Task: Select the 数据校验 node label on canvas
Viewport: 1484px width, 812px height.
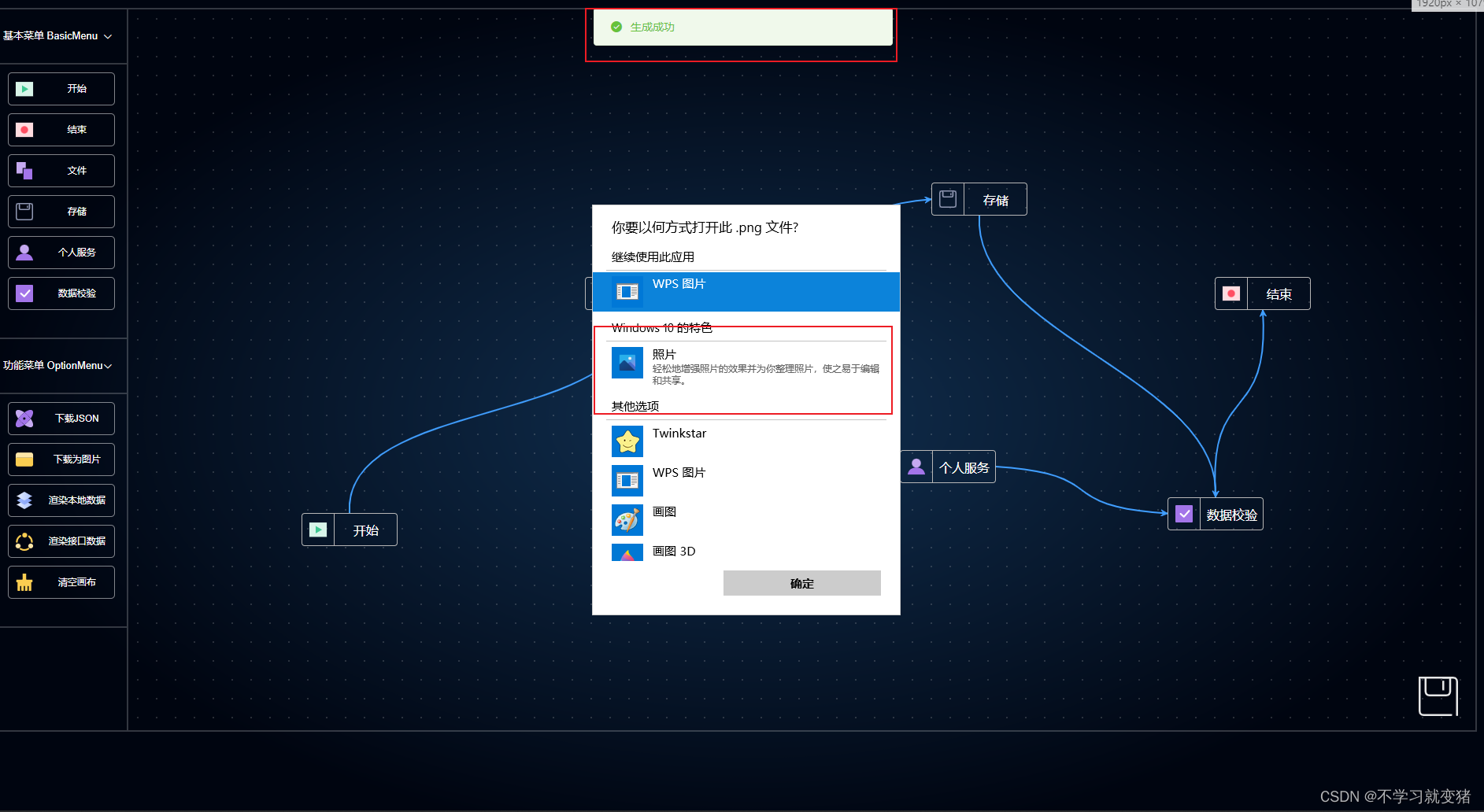Action: click(1232, 515)
